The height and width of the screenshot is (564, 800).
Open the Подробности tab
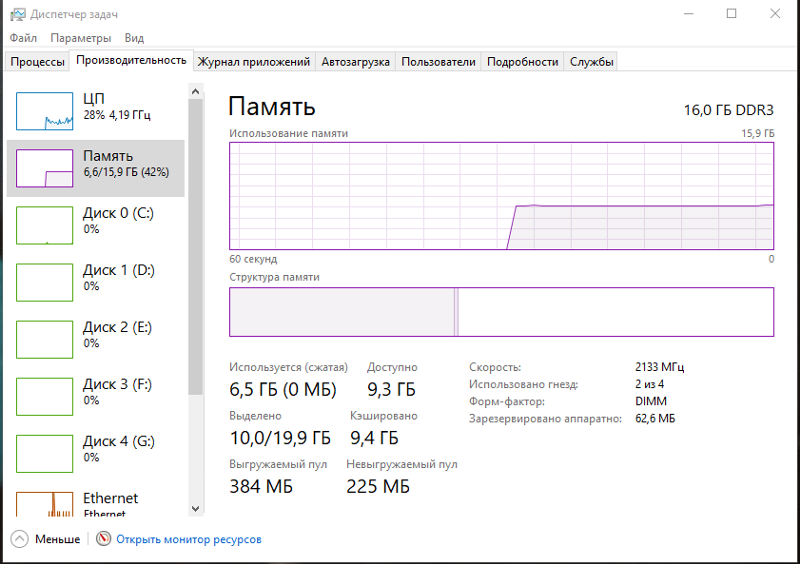[522, 62]
